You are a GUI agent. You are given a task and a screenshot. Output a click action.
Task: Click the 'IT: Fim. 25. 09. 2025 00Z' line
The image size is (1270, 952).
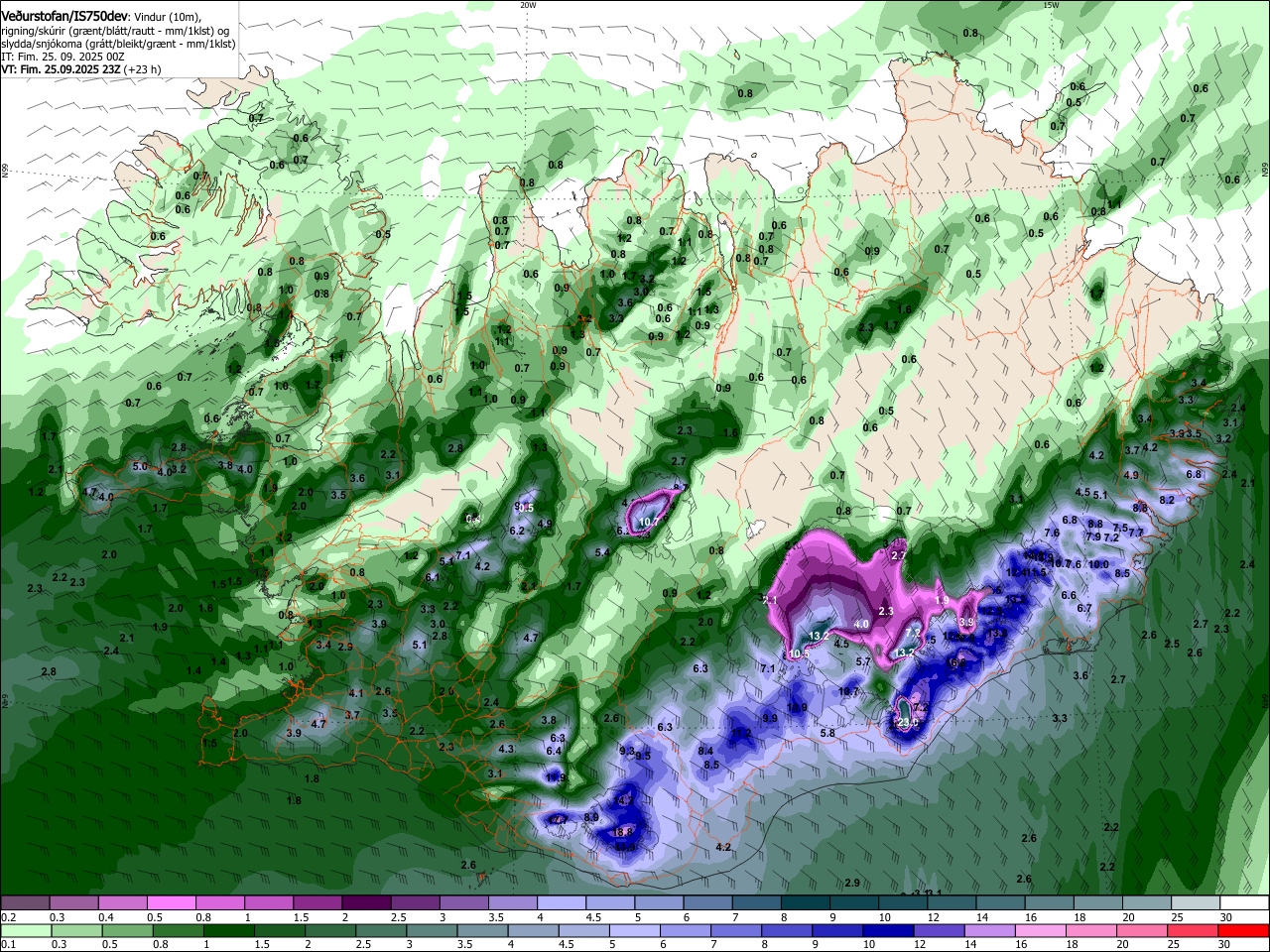63,57
